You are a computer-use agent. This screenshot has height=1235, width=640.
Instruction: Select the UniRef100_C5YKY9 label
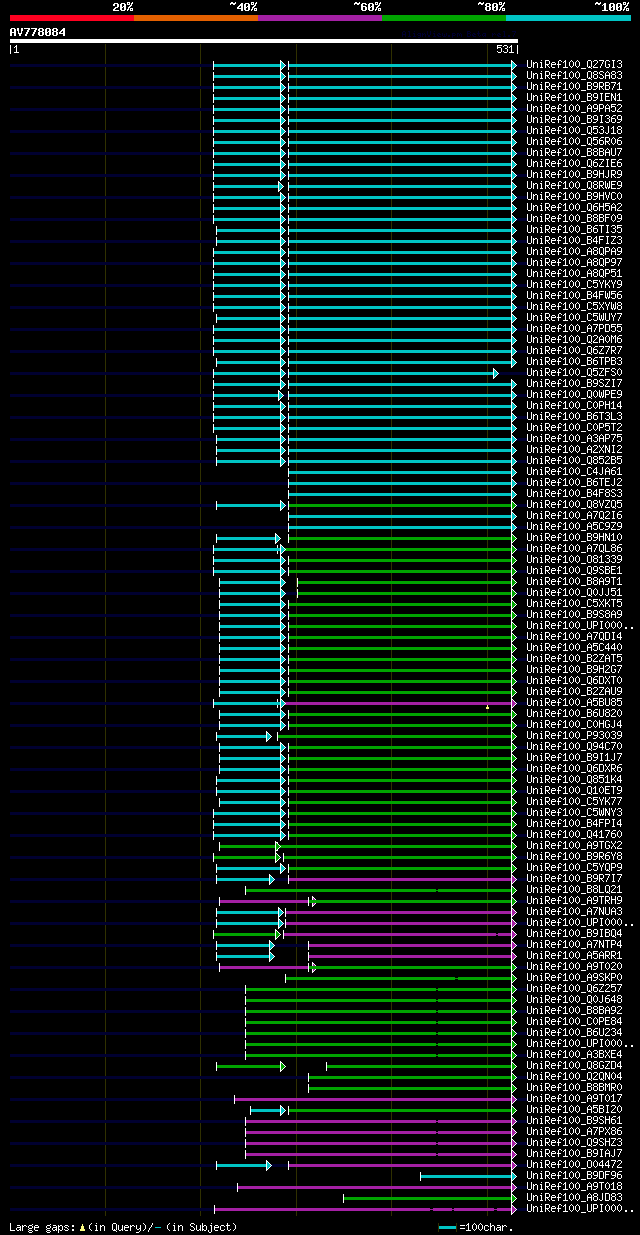tap(574, 284)
